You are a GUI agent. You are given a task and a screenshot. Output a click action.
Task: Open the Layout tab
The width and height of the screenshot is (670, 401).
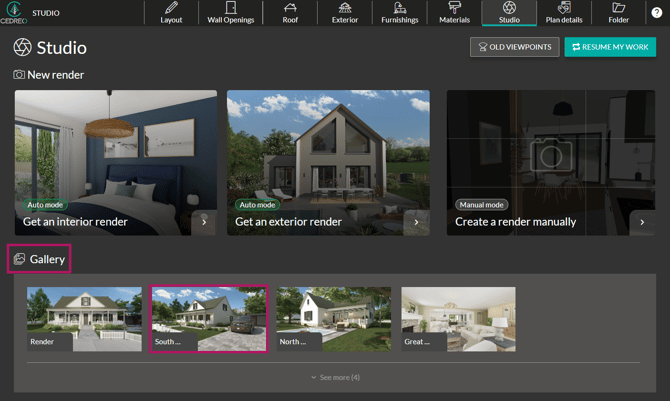[x=171, y=13]
